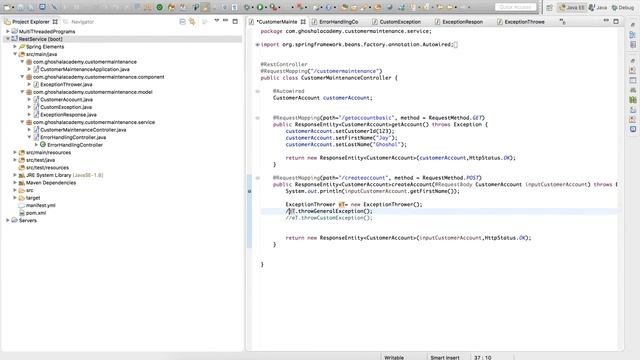This screenshot has height=360, width=640.
Task: Fold the getAccount method block
Action: tap(258, 118)
